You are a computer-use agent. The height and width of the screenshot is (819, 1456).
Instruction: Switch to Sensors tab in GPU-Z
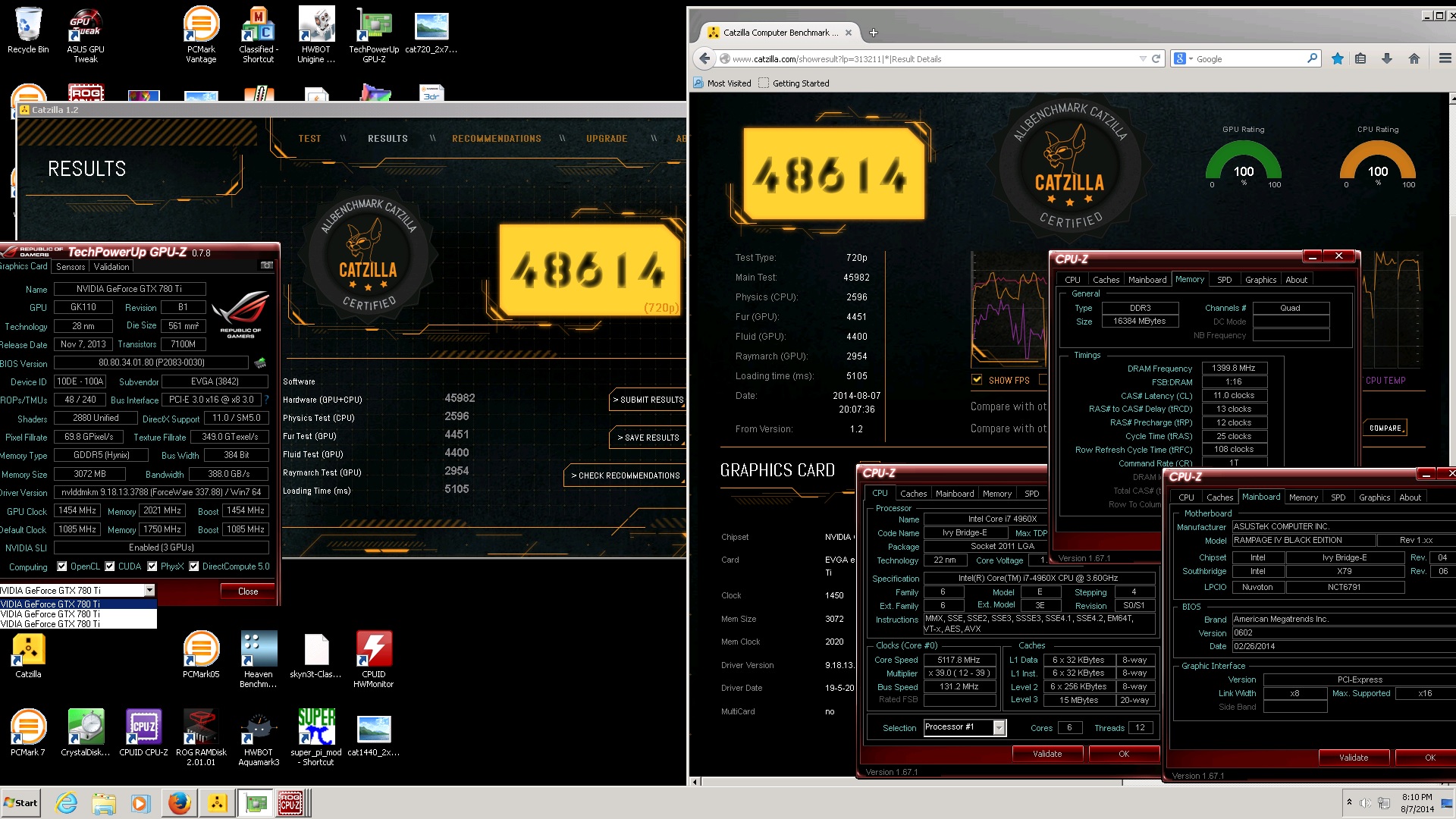click(x=71, y=267)
